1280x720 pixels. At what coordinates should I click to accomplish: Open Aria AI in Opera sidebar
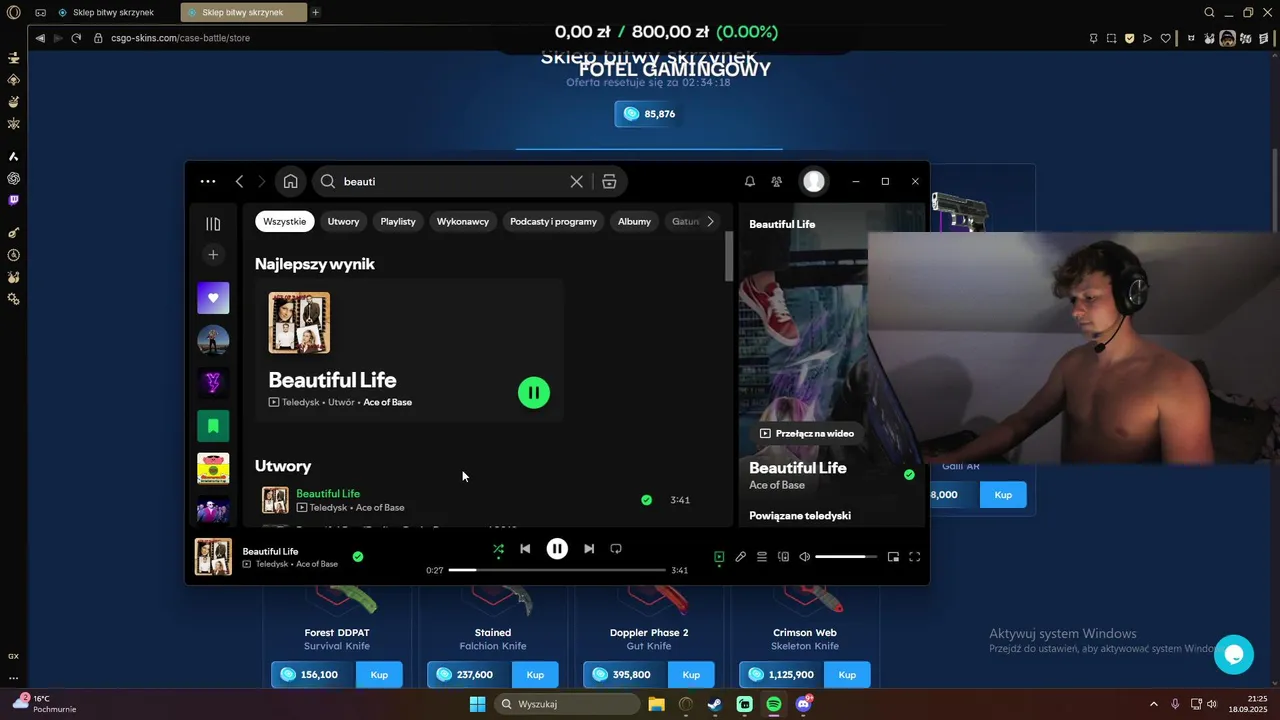(x=14, y=156)
